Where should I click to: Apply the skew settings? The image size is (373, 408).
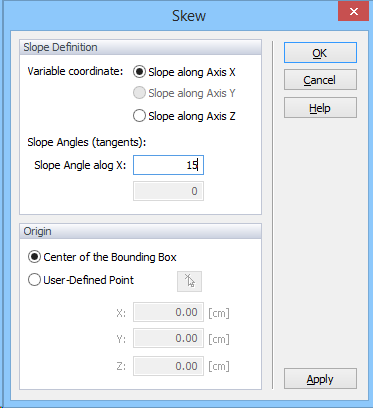pos(320,379)
